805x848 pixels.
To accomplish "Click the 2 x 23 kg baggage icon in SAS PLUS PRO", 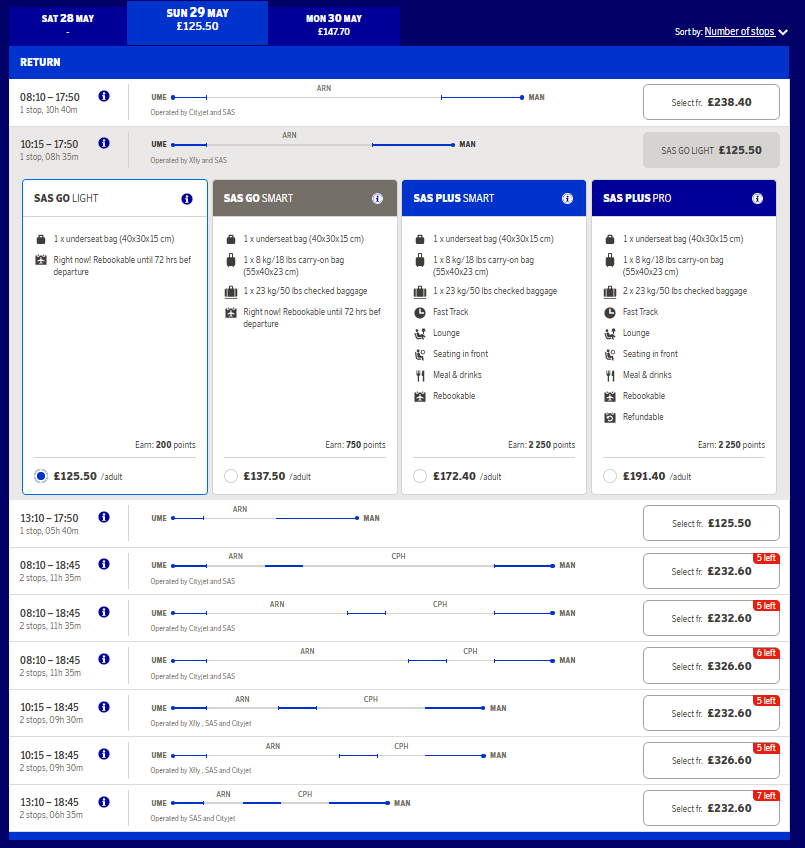I will coord(610,292).
